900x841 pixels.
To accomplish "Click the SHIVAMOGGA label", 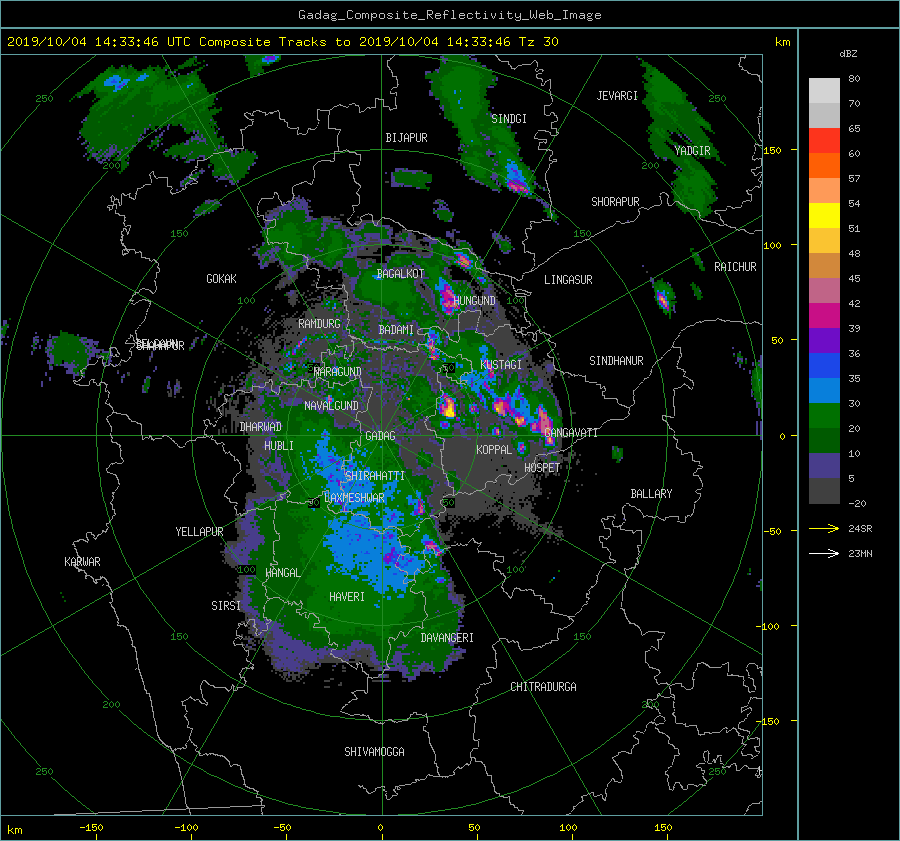I will [x=374, y=752].
